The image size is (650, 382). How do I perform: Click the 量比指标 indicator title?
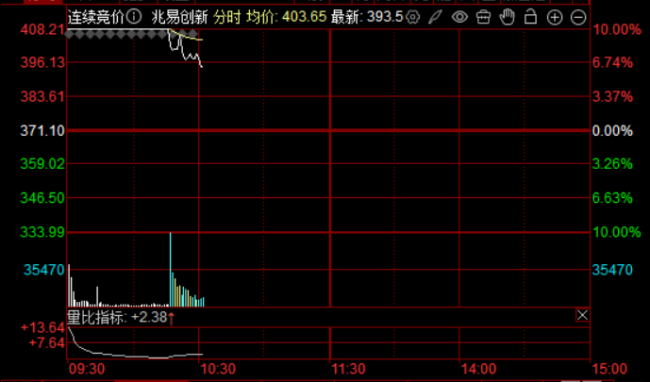click(x=95, y=318)
